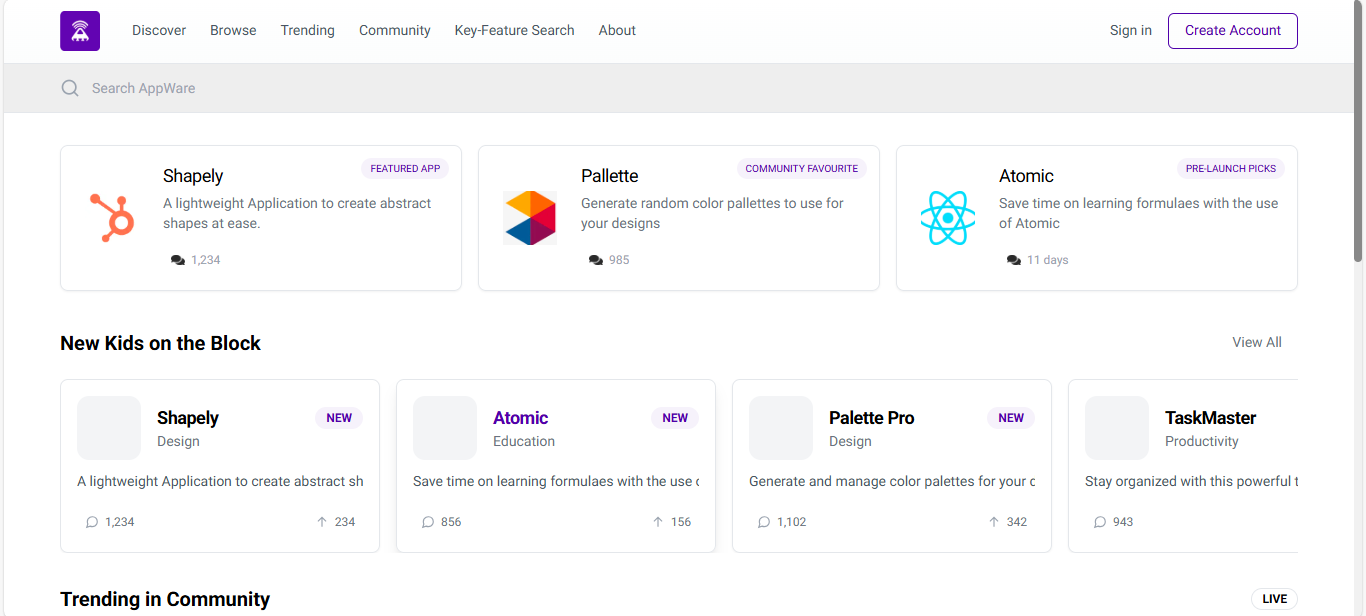
Task: Click the Create Account button
Action: (x=1232, y=30)
